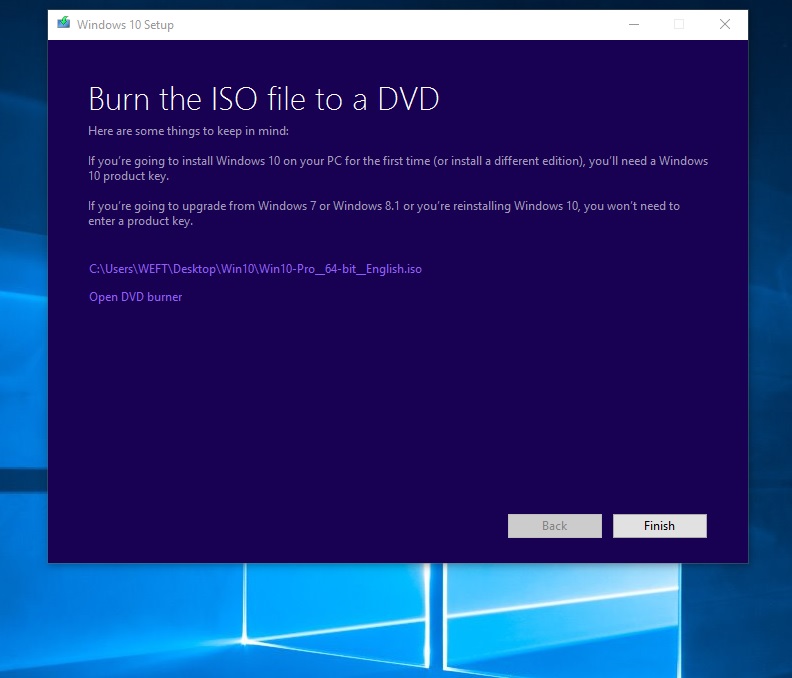Click the 'Burn the ISO file to a DVD' heading
This screenshot has width=792, height=678.
point(264,99)
